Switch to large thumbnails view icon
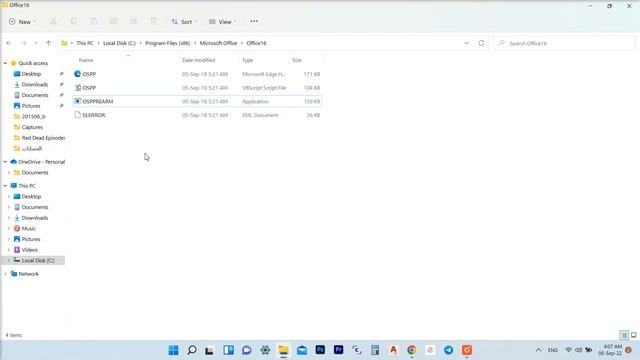Screen dimensions: 640x360 (633, 335)
